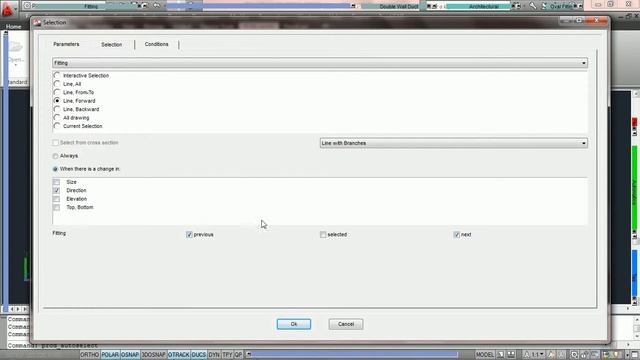Enable the 'Top, Bottom' checkbox
The width and height of the screenshot is (640, 360).
[x=56, y=207]
